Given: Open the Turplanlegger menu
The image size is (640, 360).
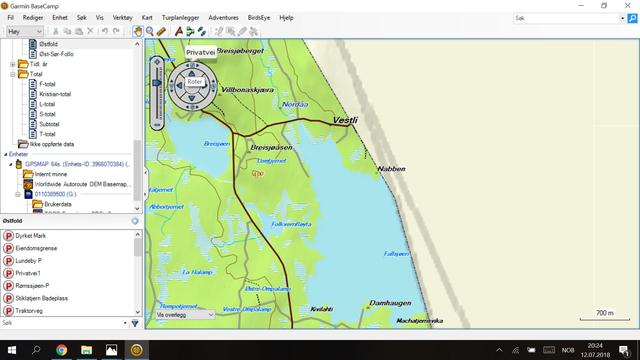Looking at the screenshot, I should 180,18.
